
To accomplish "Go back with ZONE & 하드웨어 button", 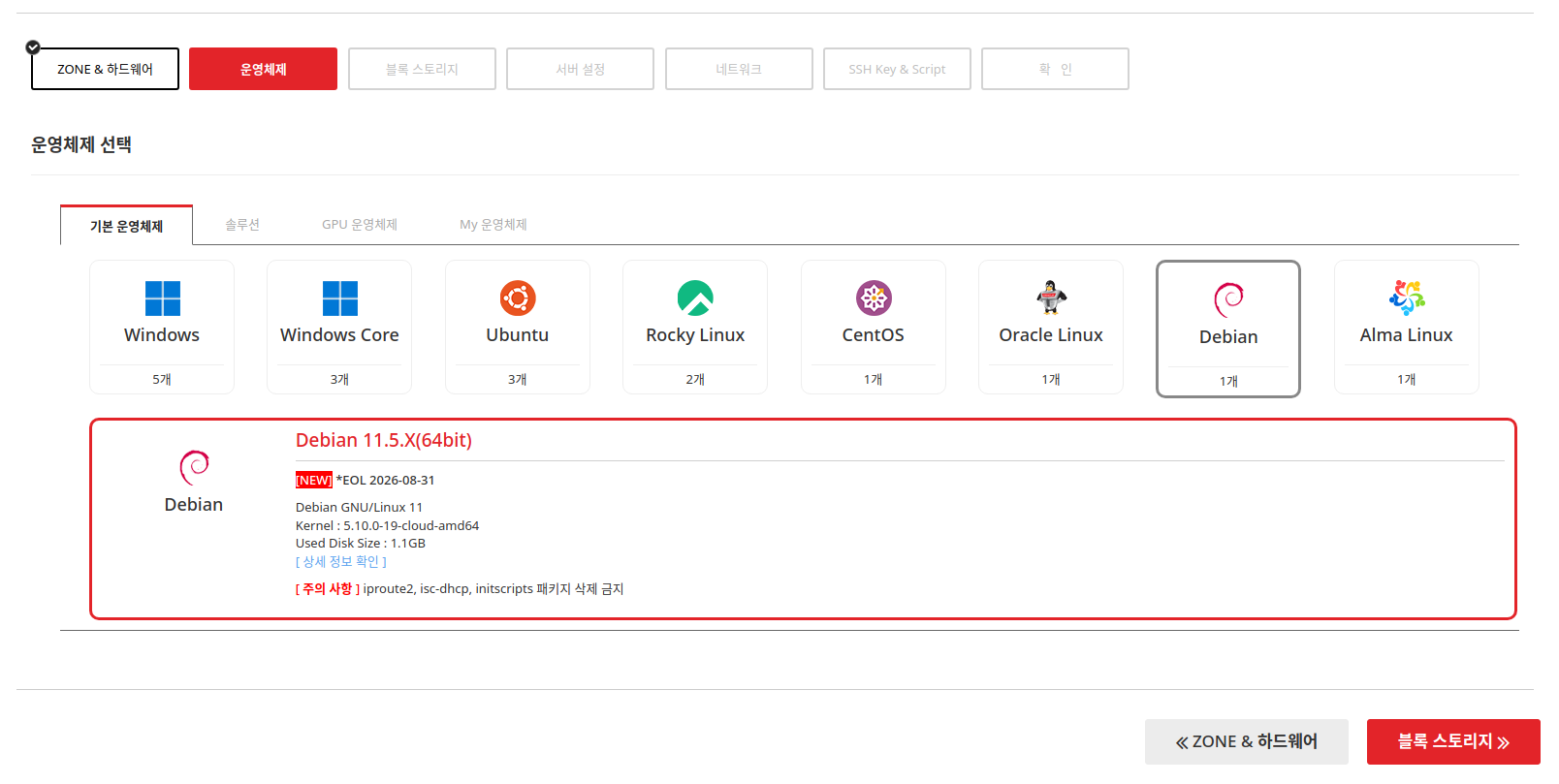I will coord(1246,741).
